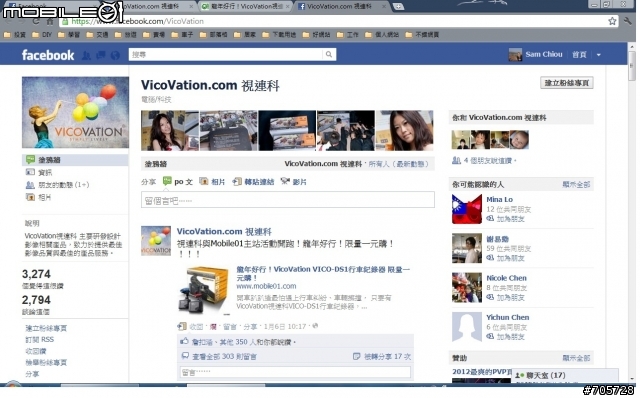Click the comment field under the post
Image resolution: width=640 pixels, height=398 pixels.
[295, 372]
